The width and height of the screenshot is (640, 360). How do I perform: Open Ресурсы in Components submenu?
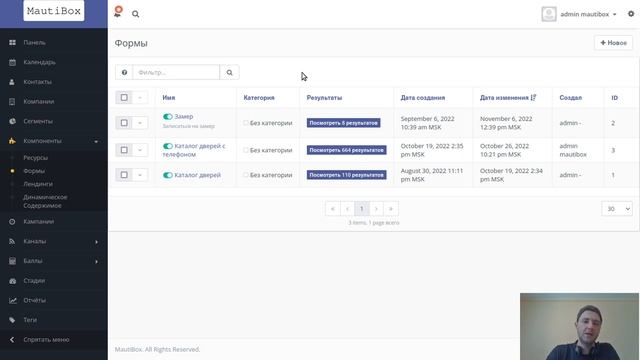36,158
